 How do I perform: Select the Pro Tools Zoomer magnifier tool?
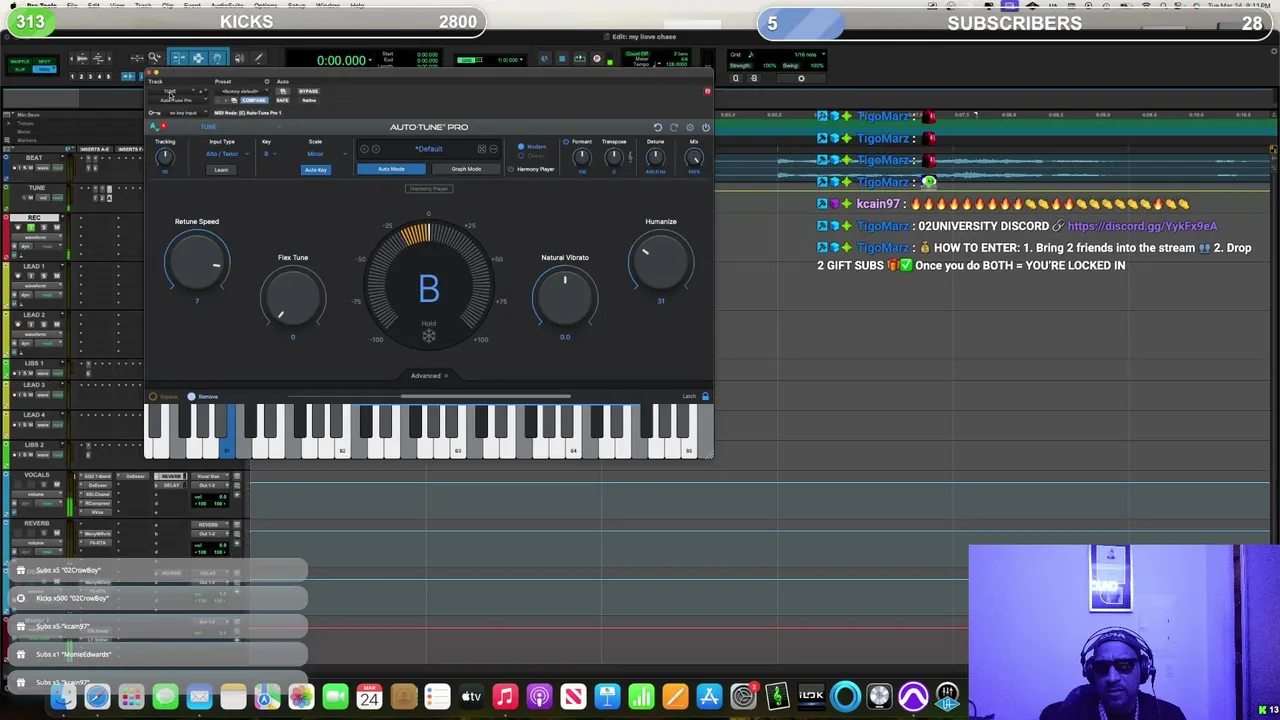(x=154, y=58)
